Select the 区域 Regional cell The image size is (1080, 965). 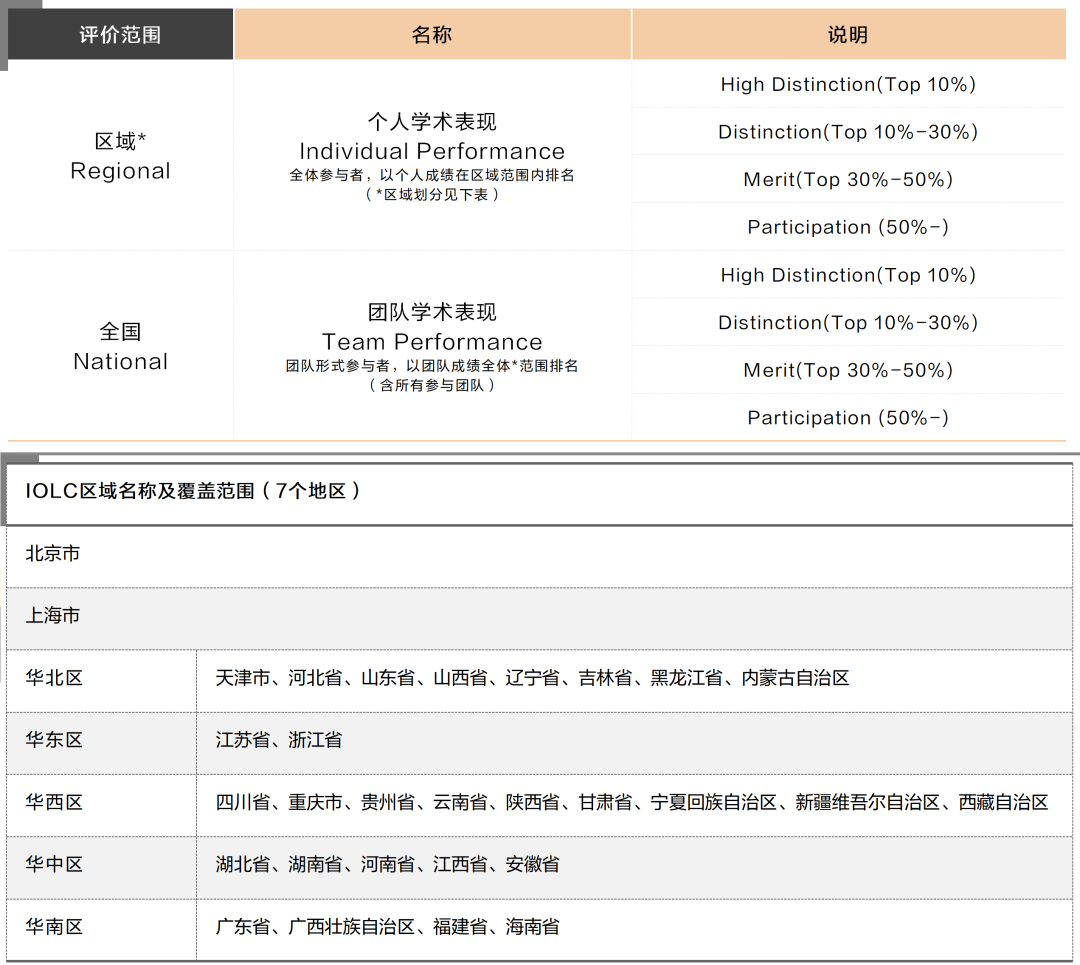[x=119, y=158]
